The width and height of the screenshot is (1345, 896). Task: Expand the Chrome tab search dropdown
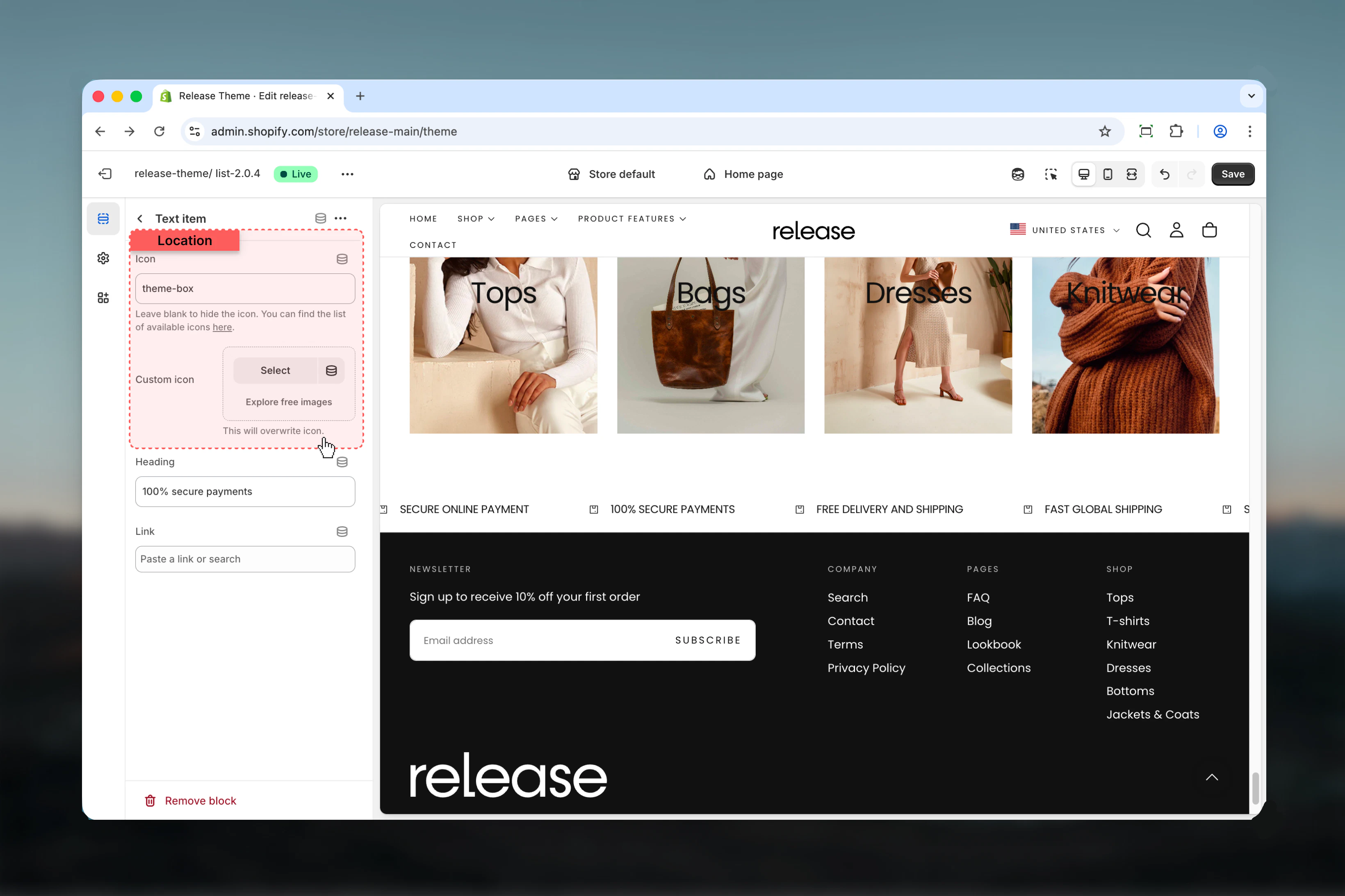coord(1251,96)
